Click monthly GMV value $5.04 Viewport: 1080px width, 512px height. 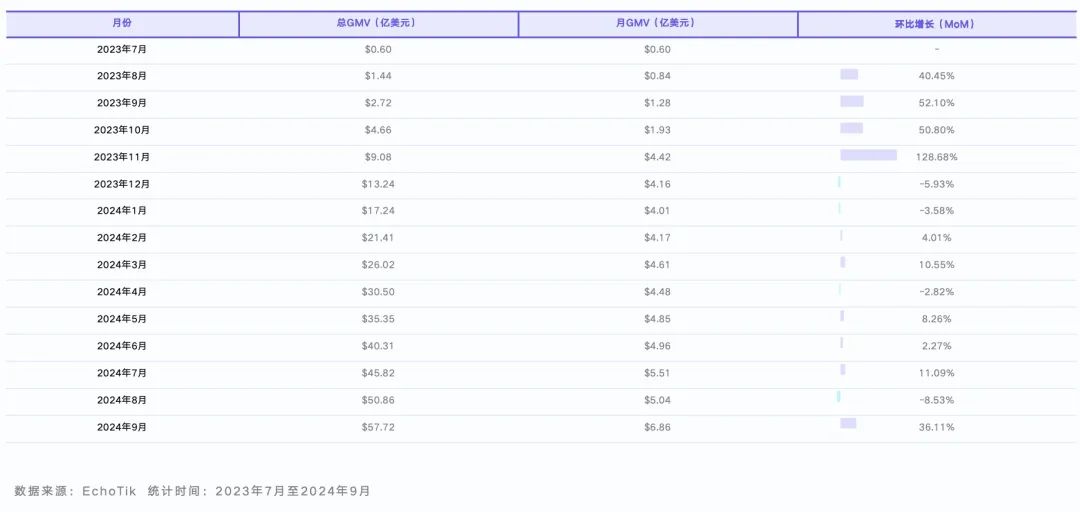coord(657,400)
